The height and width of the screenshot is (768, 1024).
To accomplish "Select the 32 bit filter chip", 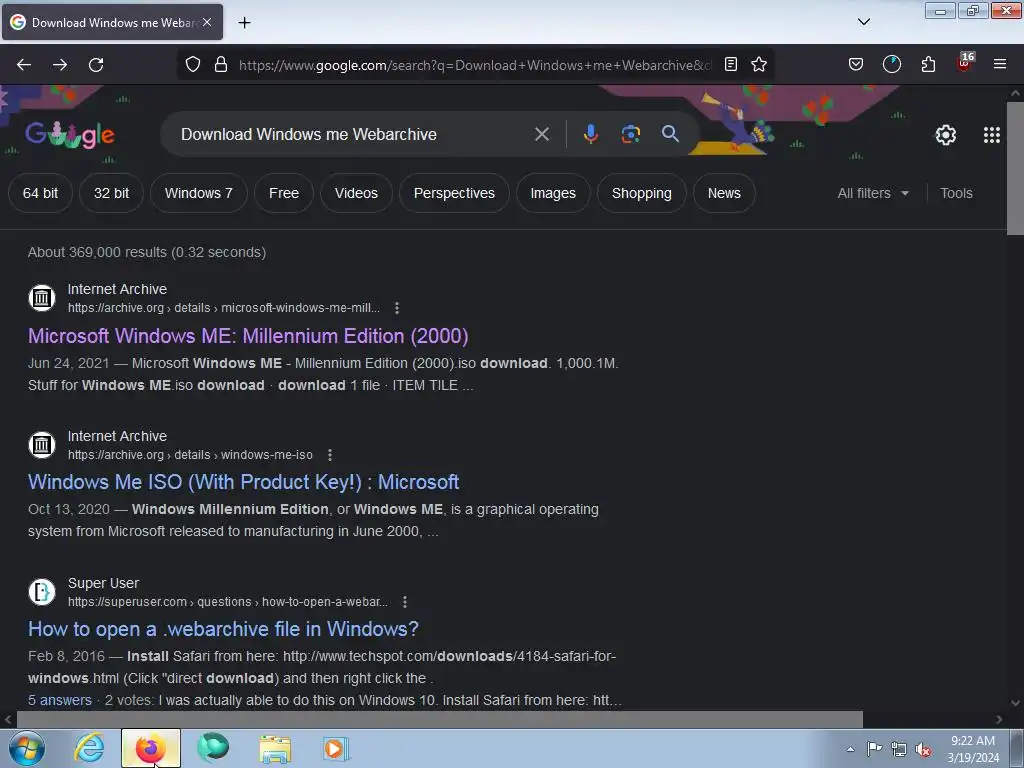I will tap(112, 193).
